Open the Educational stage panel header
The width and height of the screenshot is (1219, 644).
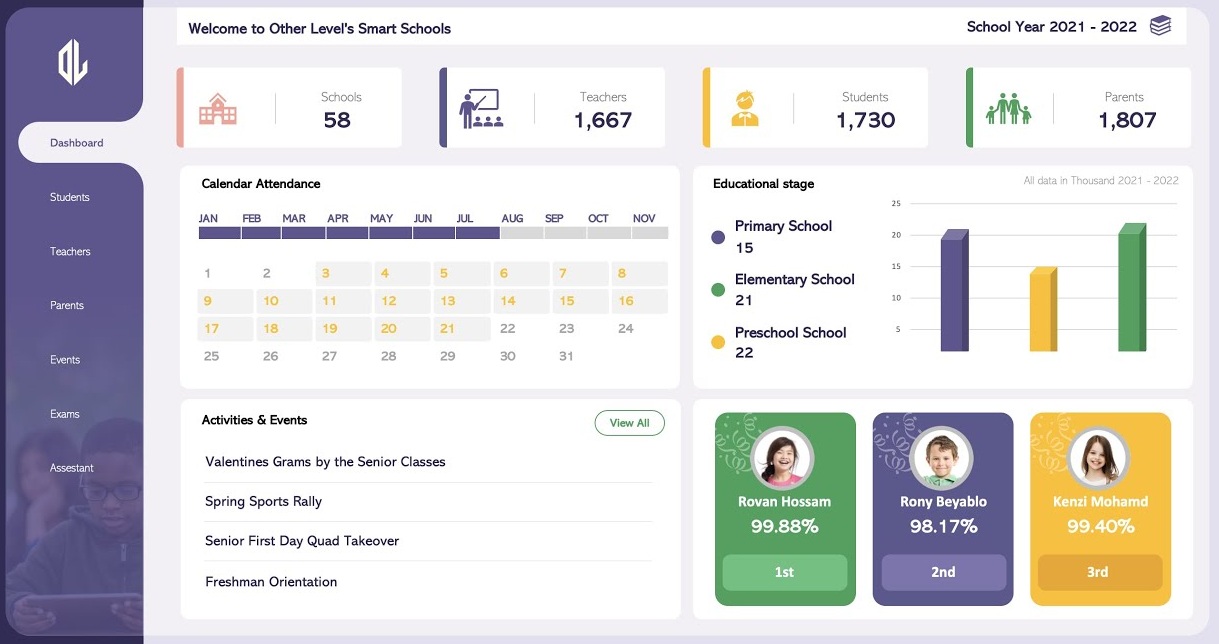coord(763,184)
